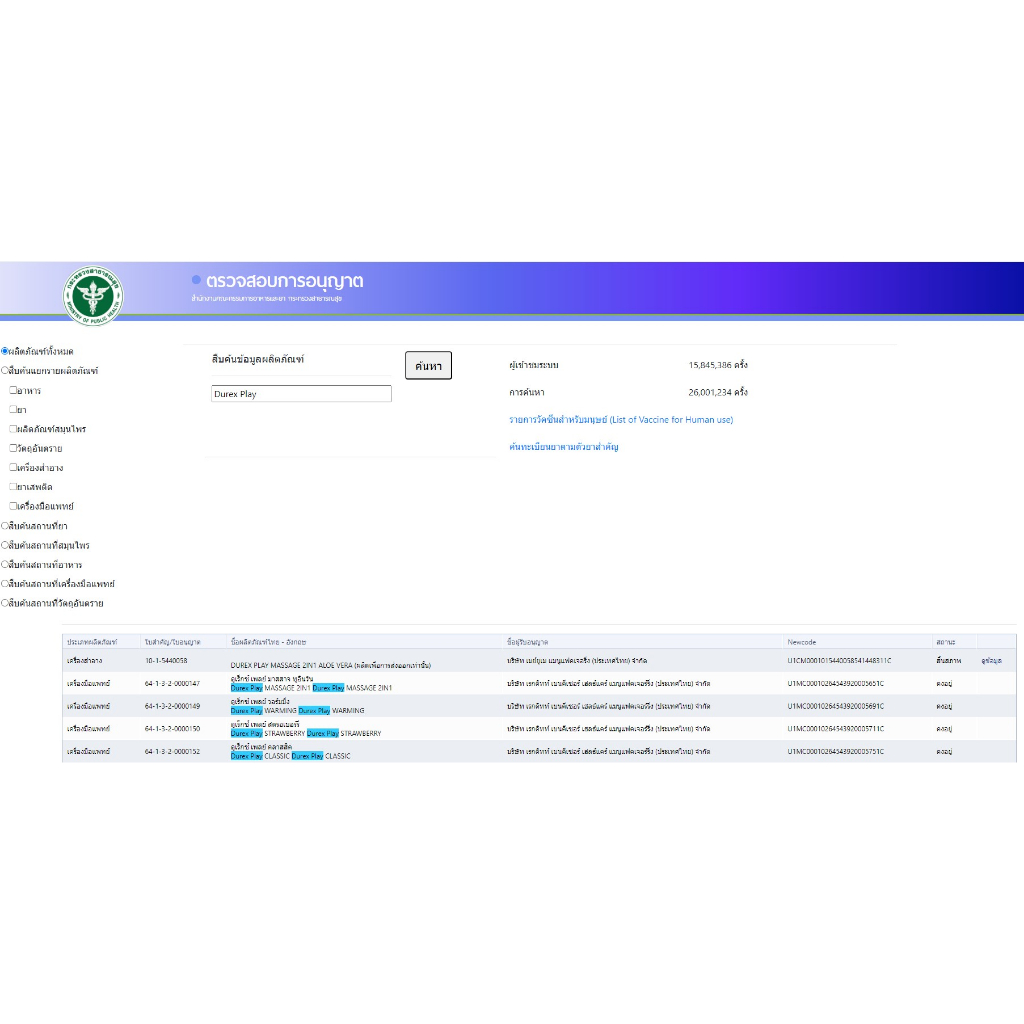Click the visitor count 15,845,386 ครั้ง
The height and width of the screenshot is (1024, 1024).
click(x=718, y=365)
